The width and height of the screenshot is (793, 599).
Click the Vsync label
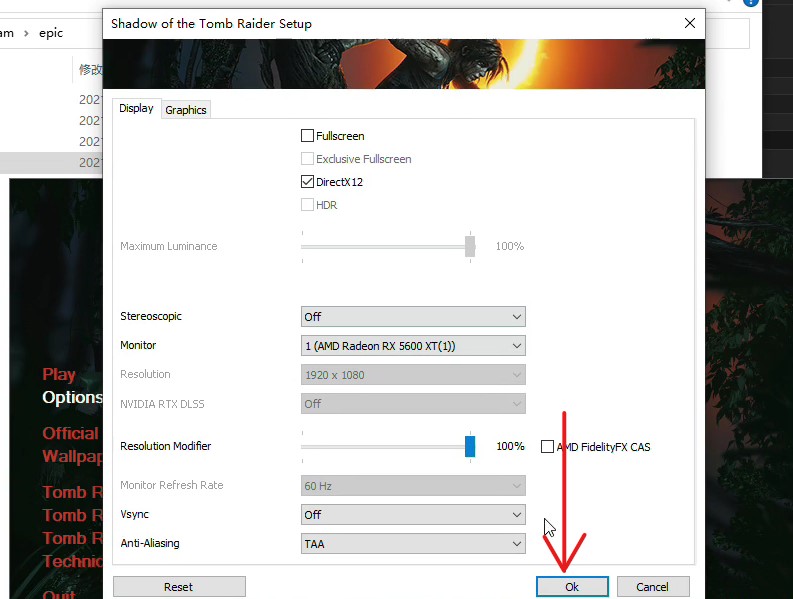[135, 515]
